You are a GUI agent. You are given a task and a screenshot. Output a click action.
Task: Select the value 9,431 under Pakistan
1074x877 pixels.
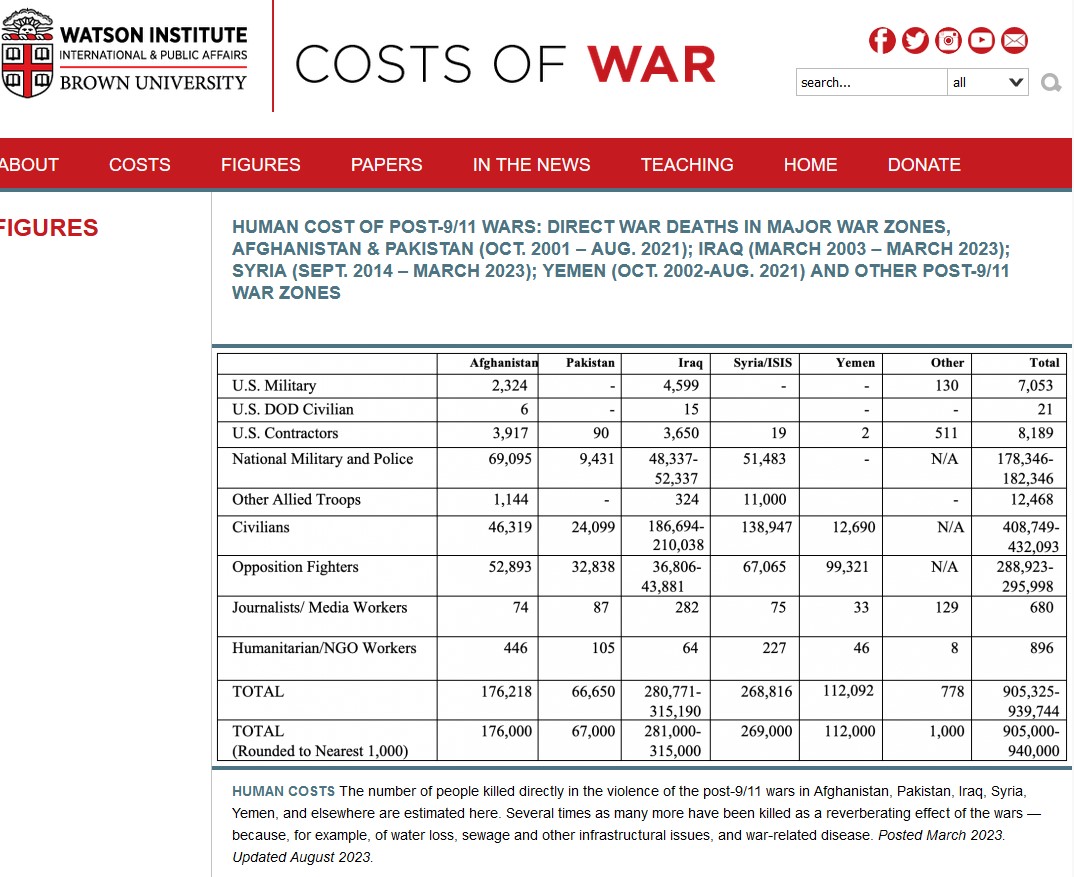[597, 459]
